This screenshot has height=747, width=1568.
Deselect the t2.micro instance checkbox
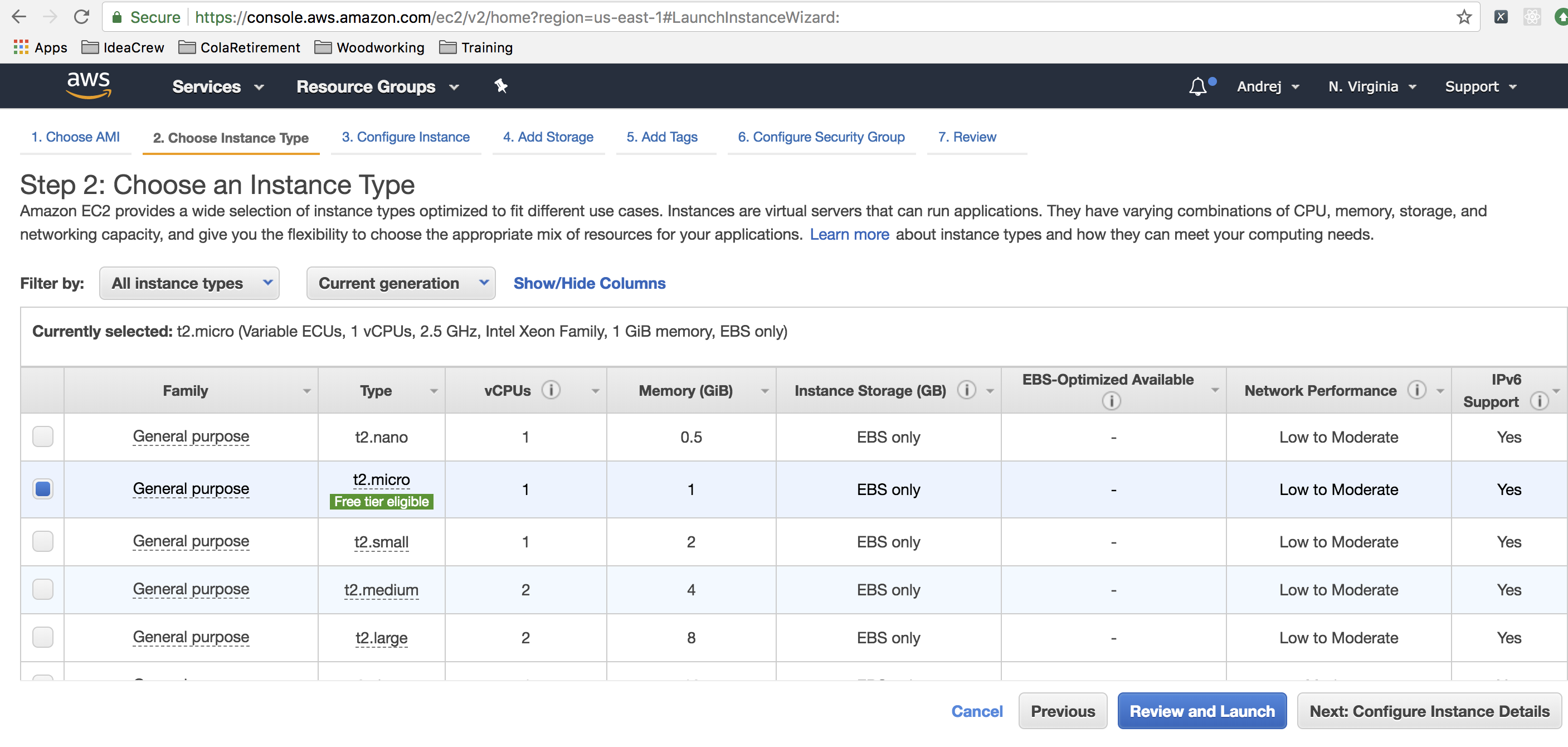pos(42,489)
